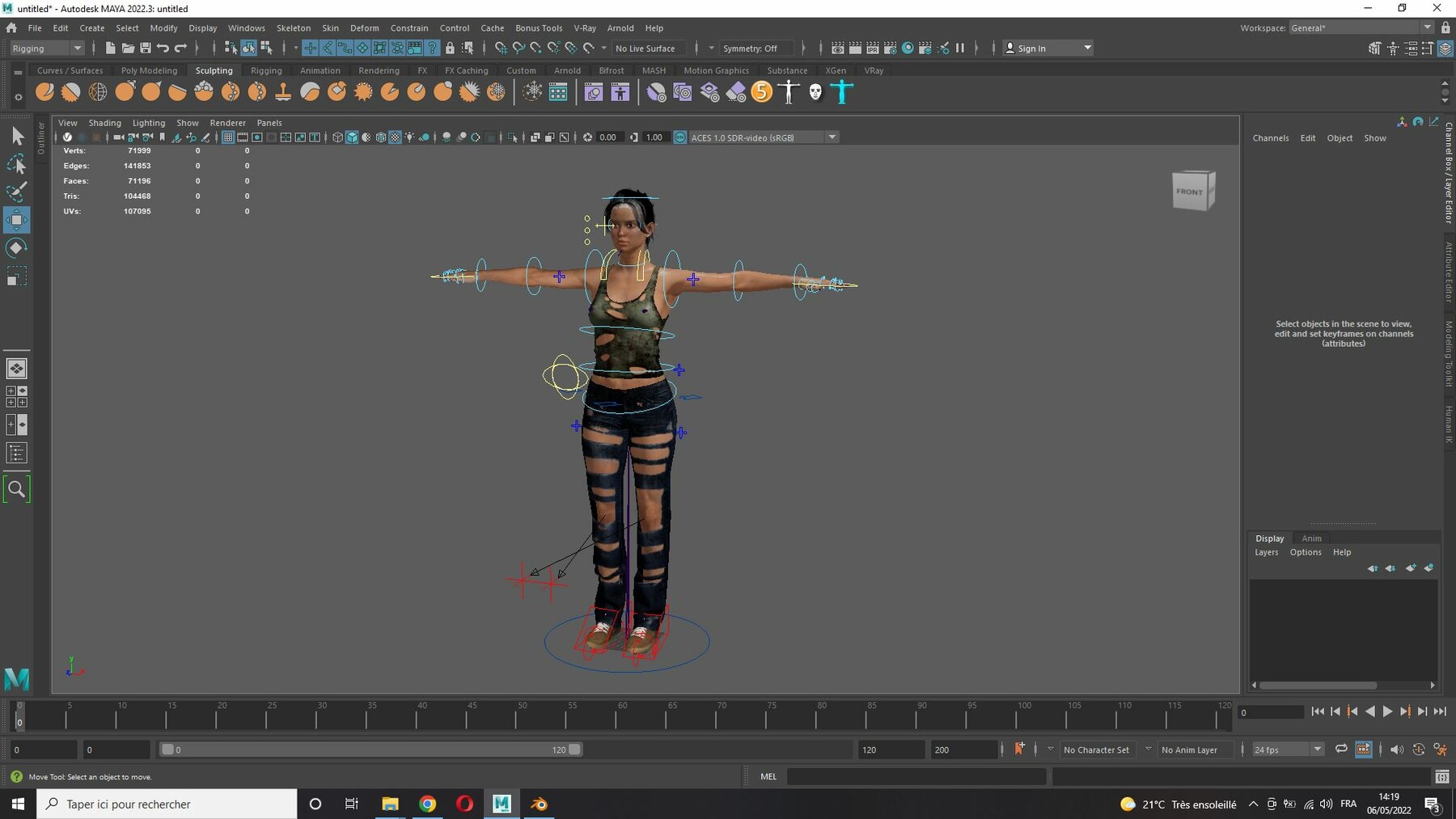This screenshot has height=819, width=1456.
Task: Expand the Workspace General dropdown
Action: (1362, 28)
